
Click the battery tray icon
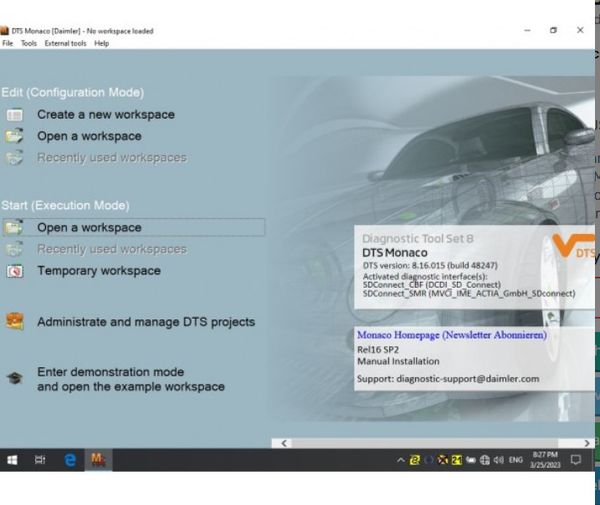(471, 460)
